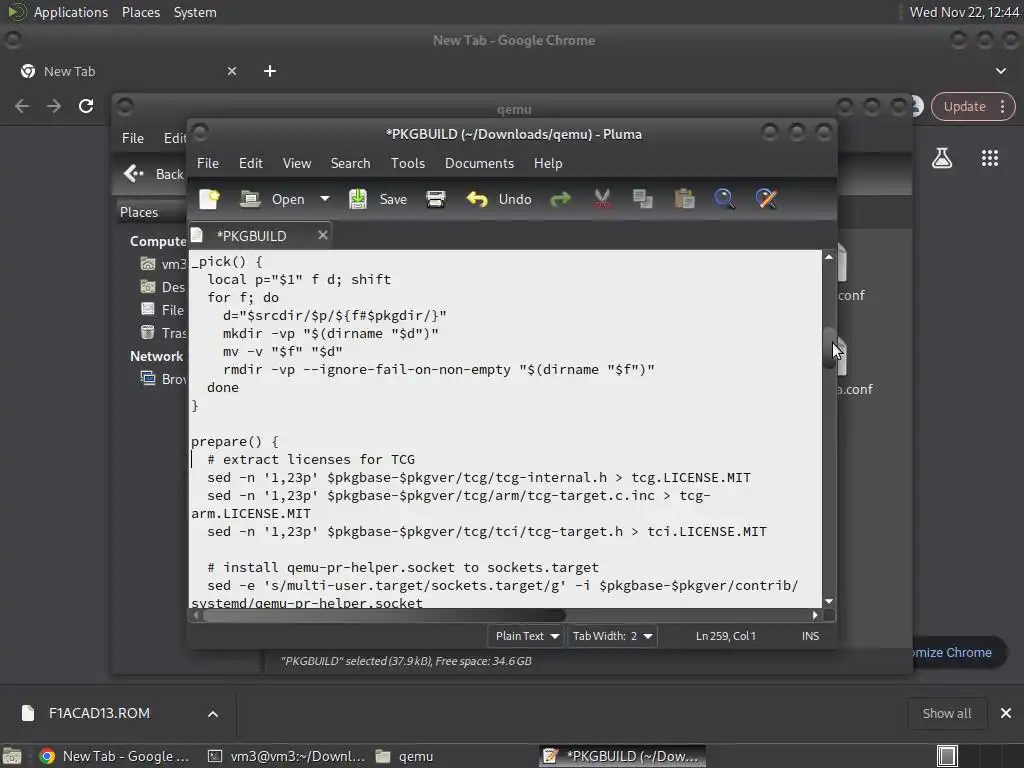The width and height of the screenshot is (1024, 768).
Task: Save the PKGBUILD file
Action: click(x=378, y=199)
